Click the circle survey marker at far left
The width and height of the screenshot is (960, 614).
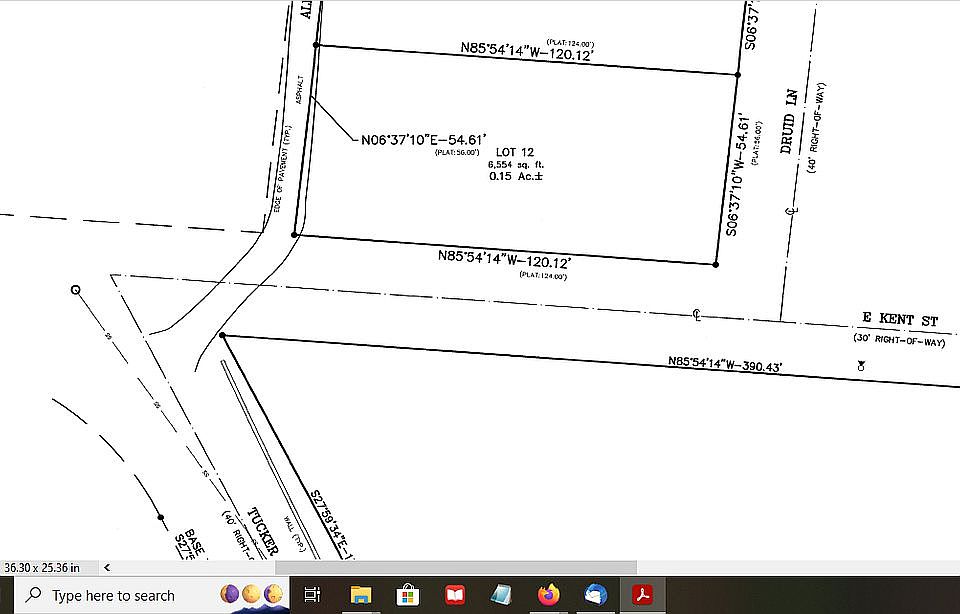tap(75, 290)
